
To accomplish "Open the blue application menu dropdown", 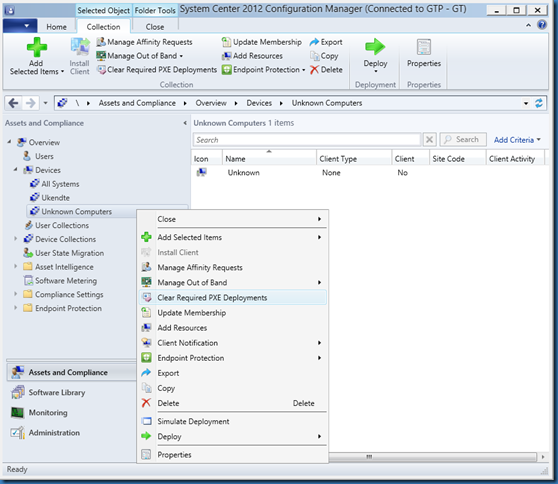I will [20, 26].
